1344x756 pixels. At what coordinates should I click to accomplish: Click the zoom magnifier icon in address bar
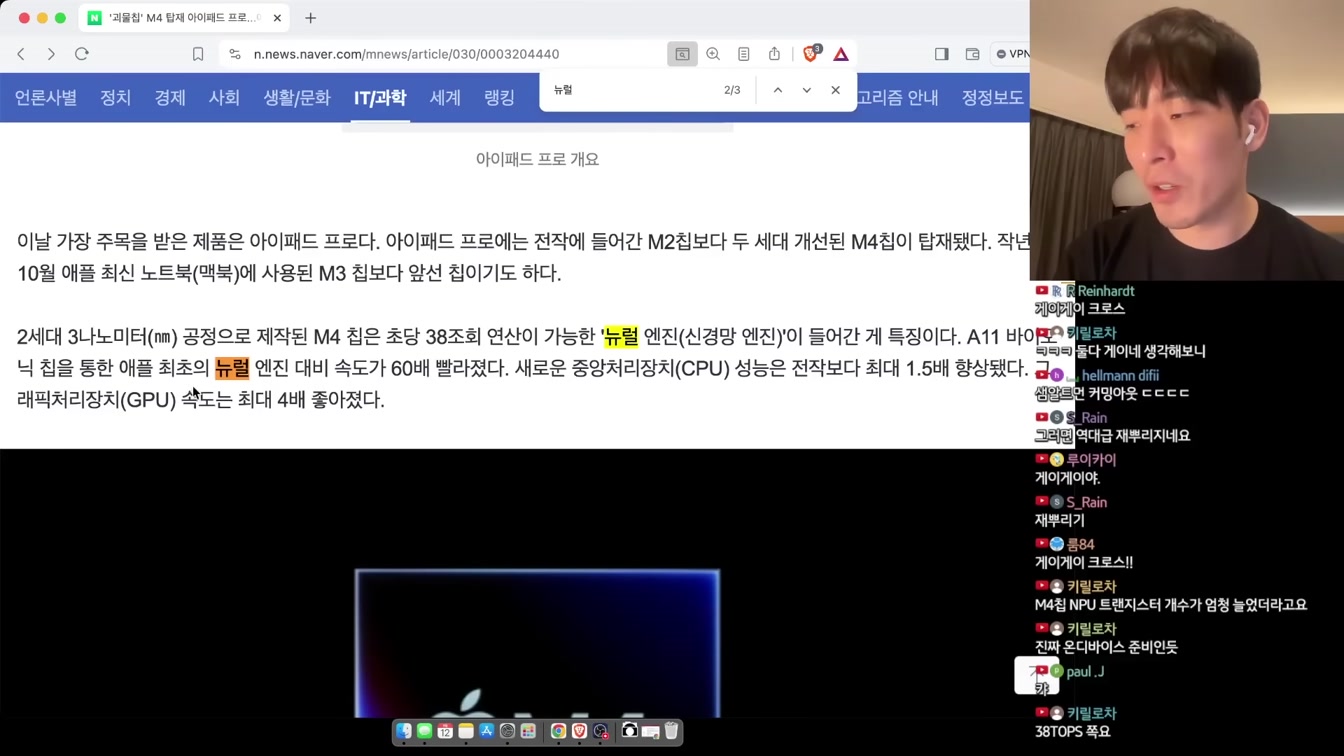coord(713,54)
